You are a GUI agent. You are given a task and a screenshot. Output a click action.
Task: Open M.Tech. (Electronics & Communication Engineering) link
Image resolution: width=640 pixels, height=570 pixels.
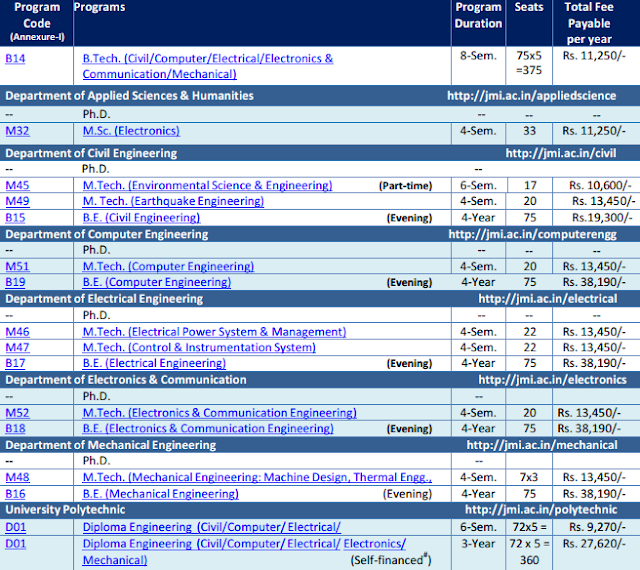pyautogui.click(x=220, y=413)
